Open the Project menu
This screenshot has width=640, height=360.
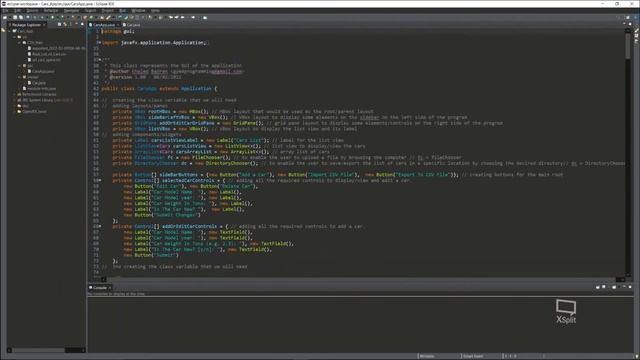(108, 11)
